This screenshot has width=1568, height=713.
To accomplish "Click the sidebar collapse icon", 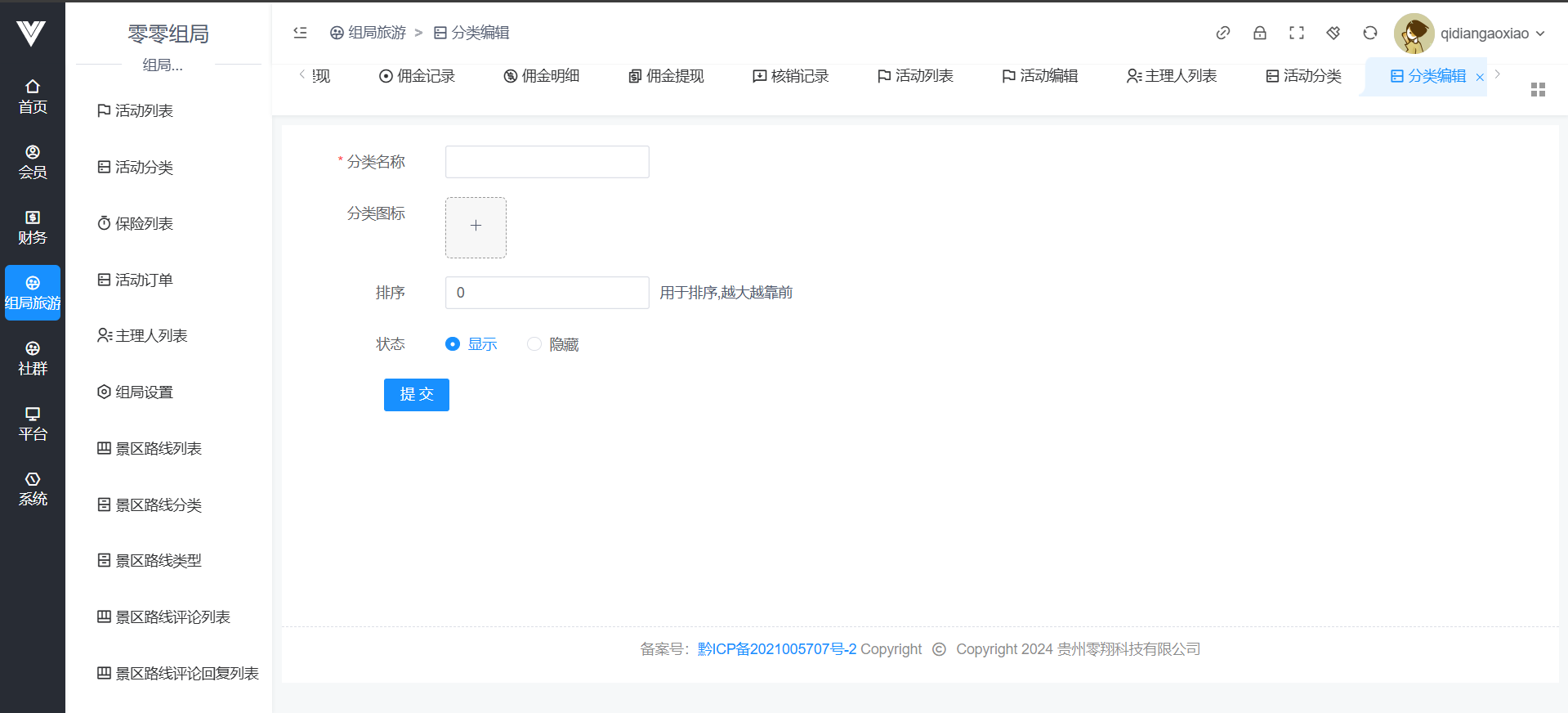I will 300,33.
